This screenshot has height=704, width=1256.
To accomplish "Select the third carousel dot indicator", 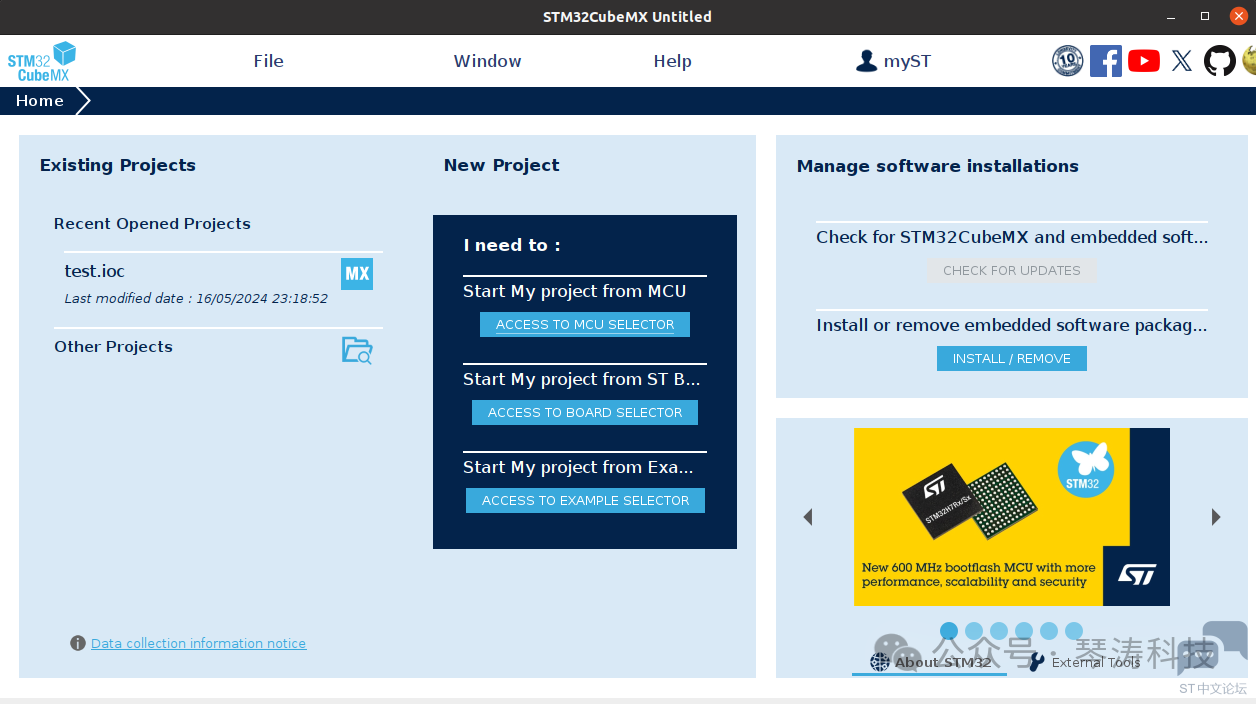I will click(x=999, y=631).
